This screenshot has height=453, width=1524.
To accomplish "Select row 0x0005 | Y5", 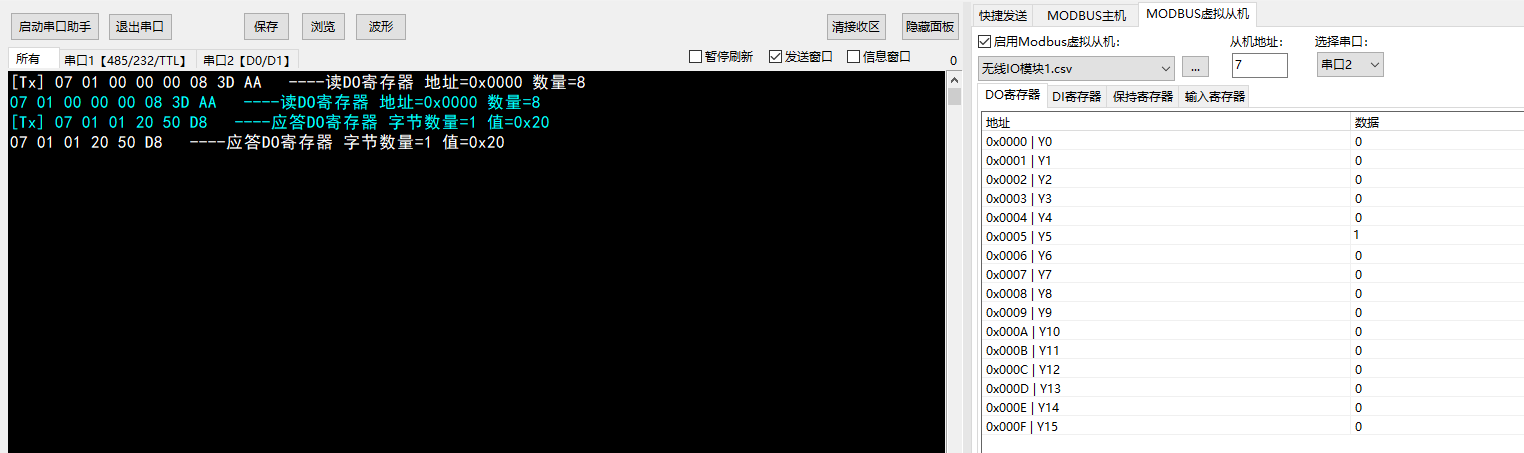I will 1252,236.
